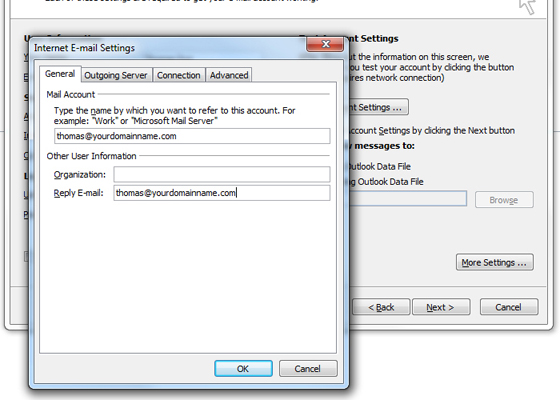Screen dimensions: 560x400
Task: Click the Organization input field
Action: click(x=222, y=175)
